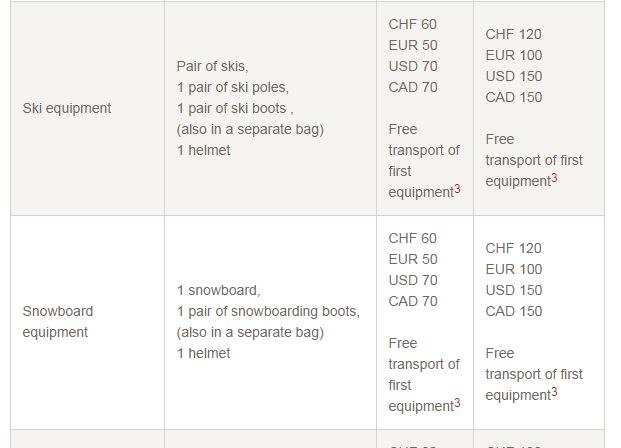Screen dimensions: 621x448
Task: Click '1 helmet' in the Ski equipment row
Action: click(203, 150)
